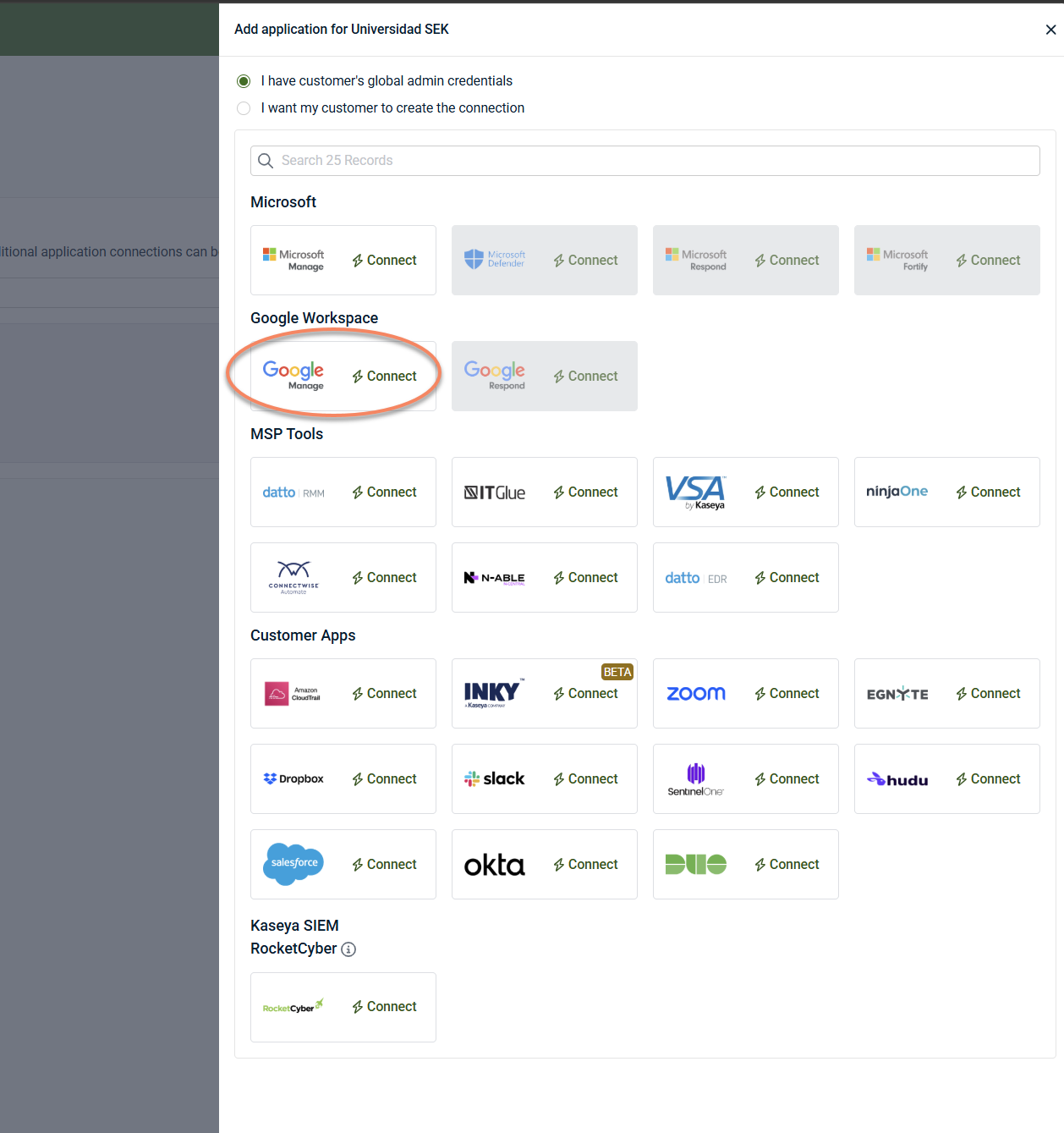Screen dimensions: 1064x1133
Task: Connect Microsoft Fortify
Action: (989, 260)
